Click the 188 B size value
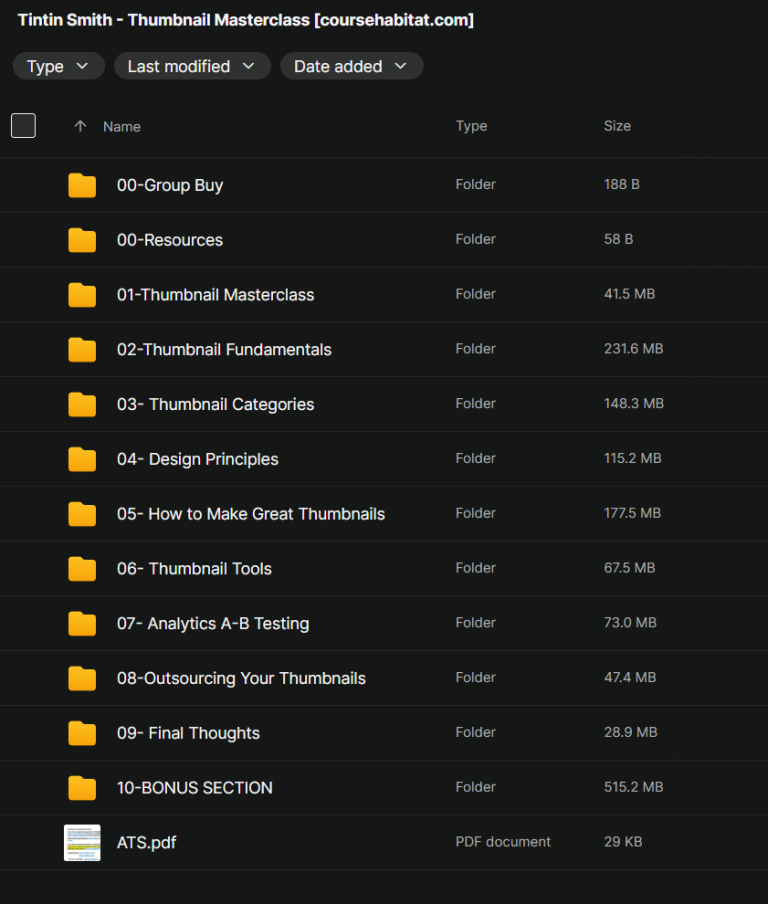768x904 pixels. pos(622,184)
